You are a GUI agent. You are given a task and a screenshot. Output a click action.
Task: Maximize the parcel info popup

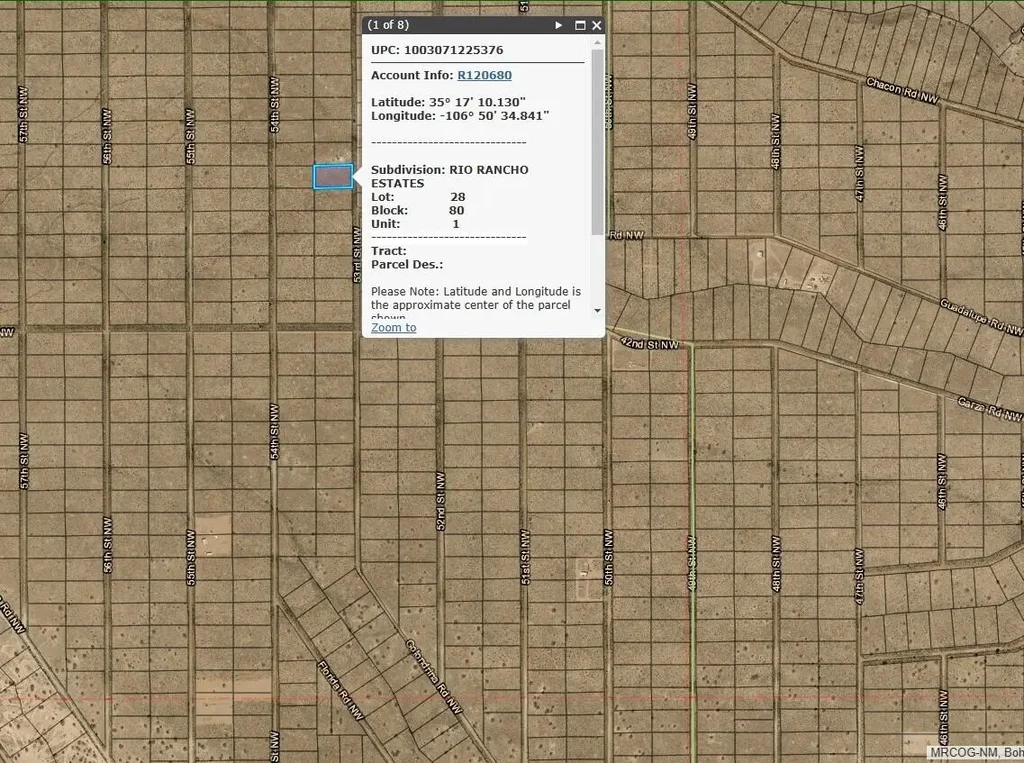(x=579, y=25)
